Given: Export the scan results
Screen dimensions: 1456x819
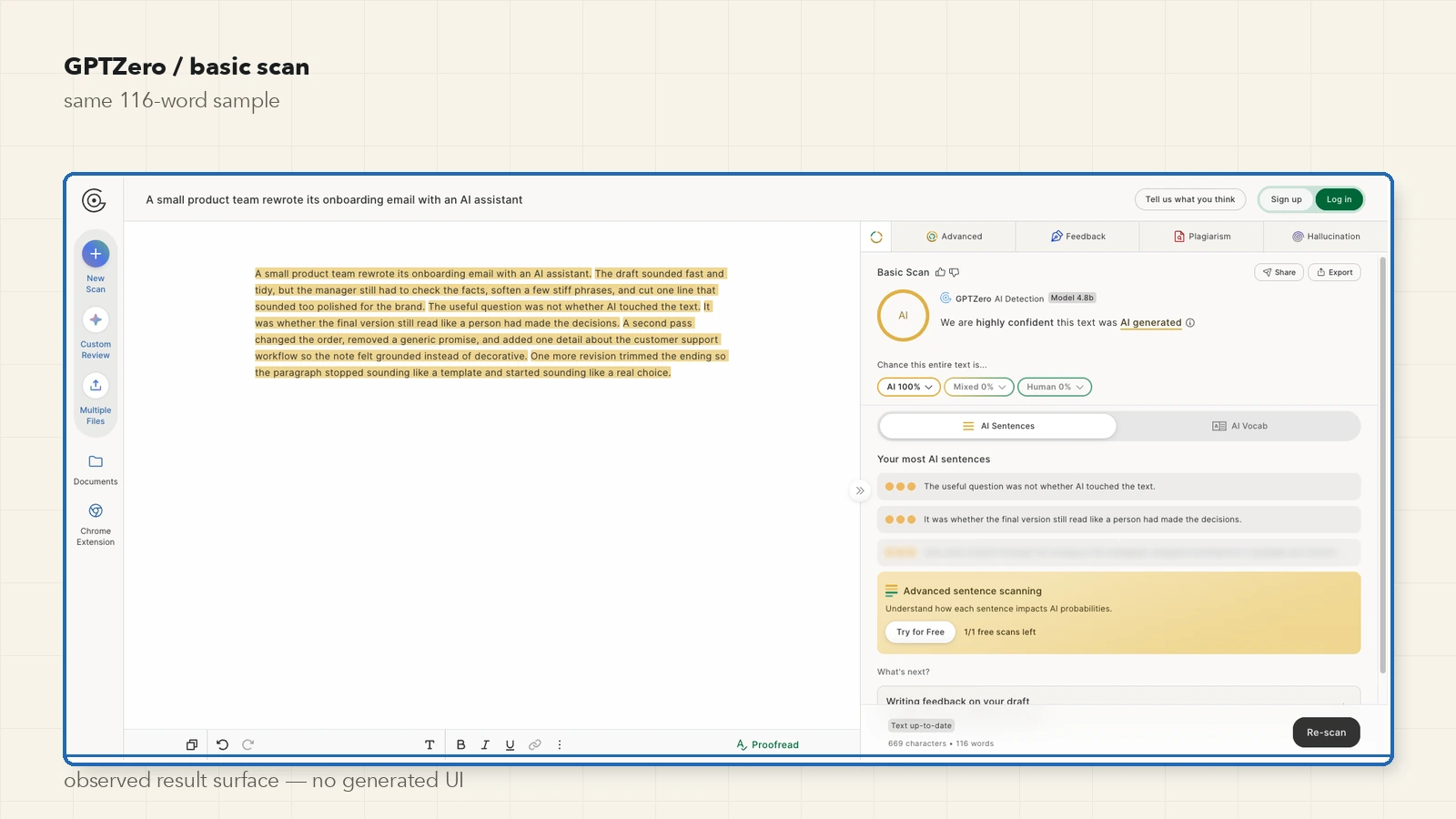Looking at the screenshot, I should pyautogui.click(x=1334, y=272).
